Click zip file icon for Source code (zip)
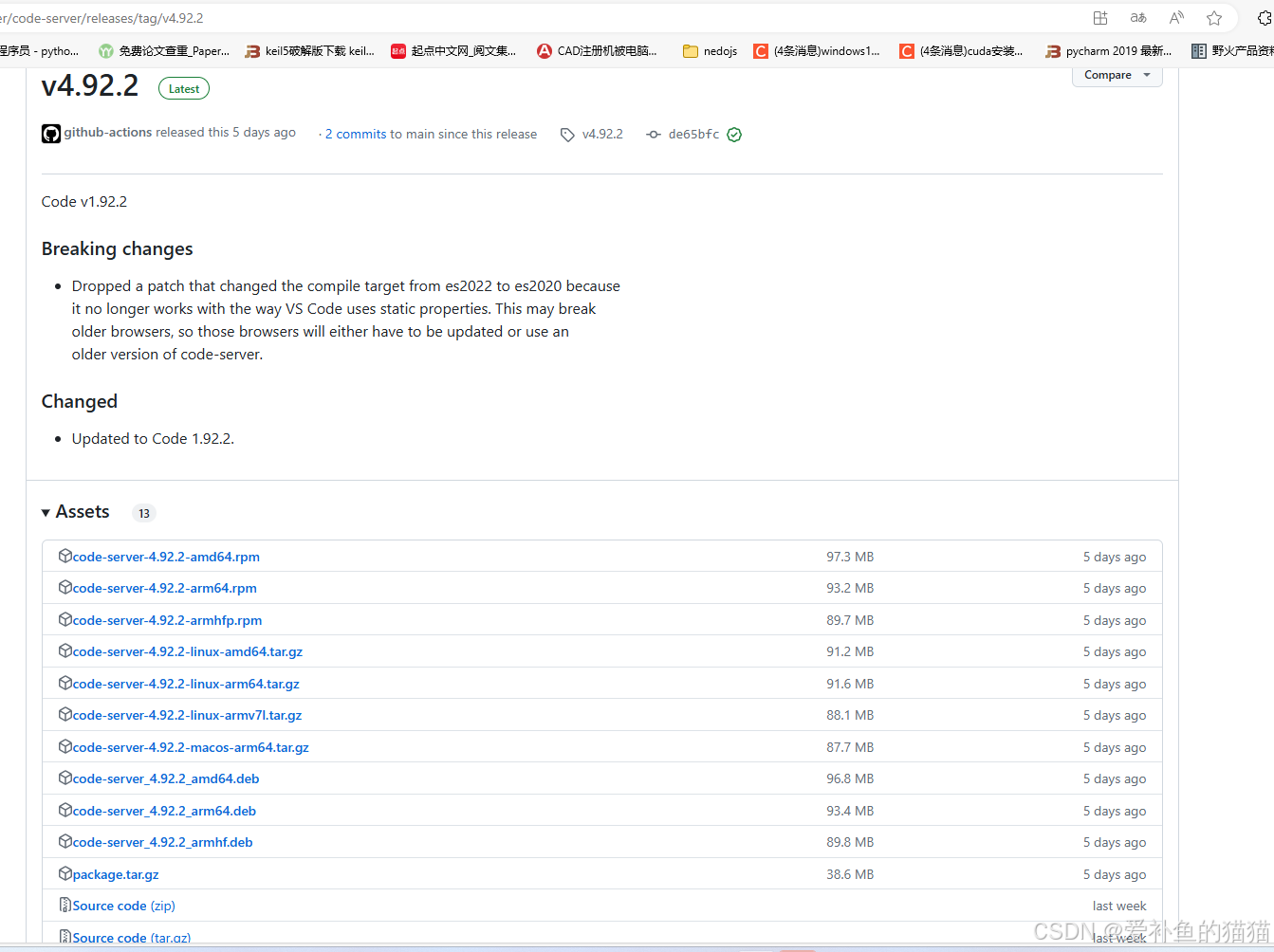The width and height of the screenshot is (1274, 952). pyautogui.click(x=65, y=905)
